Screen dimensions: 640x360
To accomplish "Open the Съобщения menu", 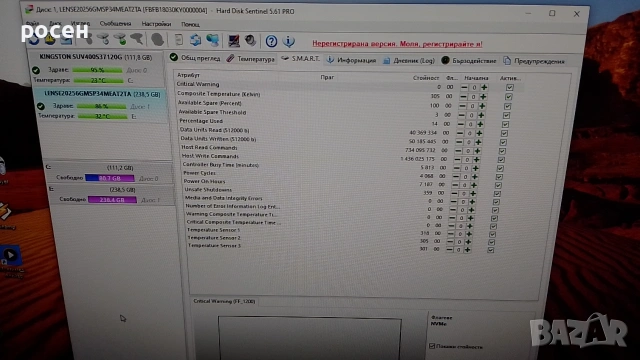I will pyautogui.click(x=116, y=24).
